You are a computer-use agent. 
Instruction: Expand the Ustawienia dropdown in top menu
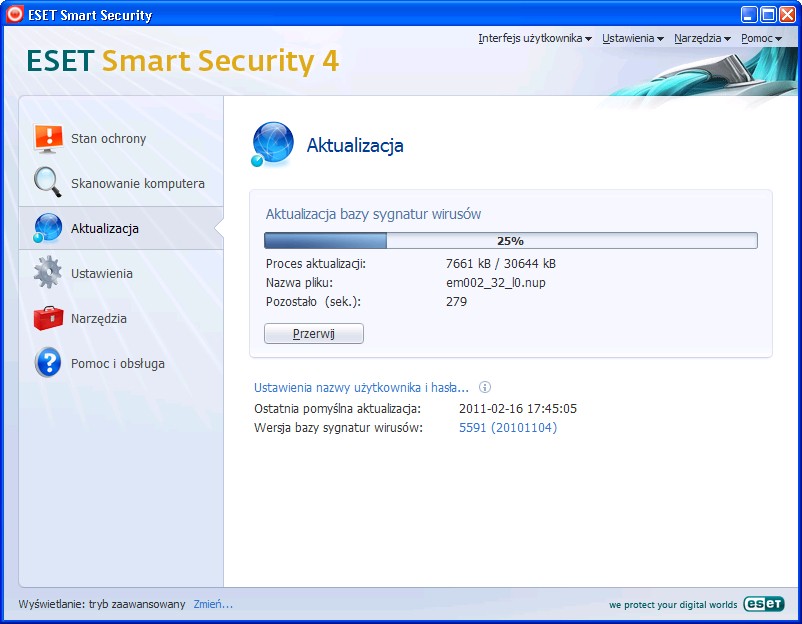(633, 38)
